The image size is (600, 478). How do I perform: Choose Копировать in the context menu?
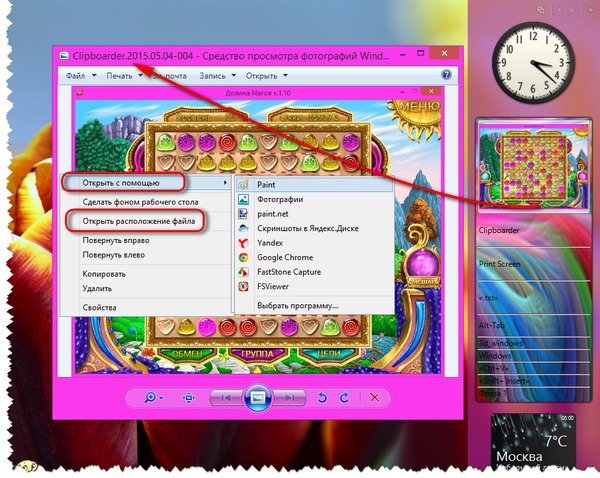tap(147, 274)
